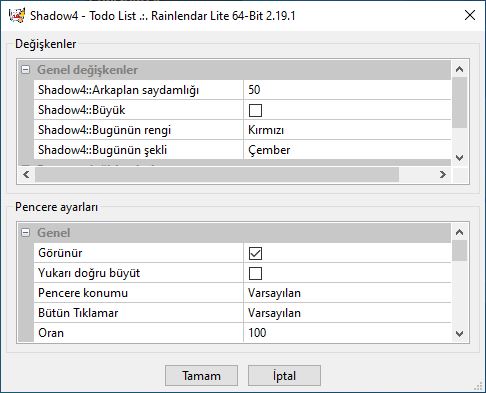Click left arrow of Değişkenler horizontal scrollbar

26,174
